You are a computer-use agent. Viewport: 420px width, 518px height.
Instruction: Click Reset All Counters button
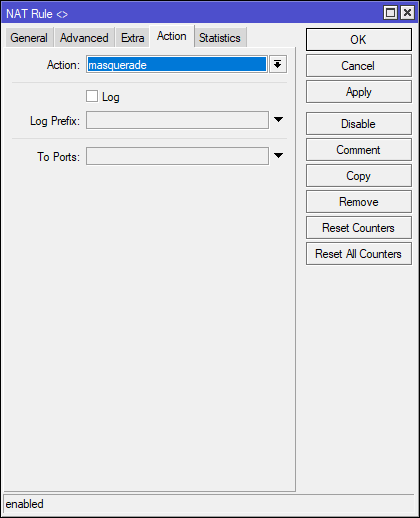click(359, 254)
